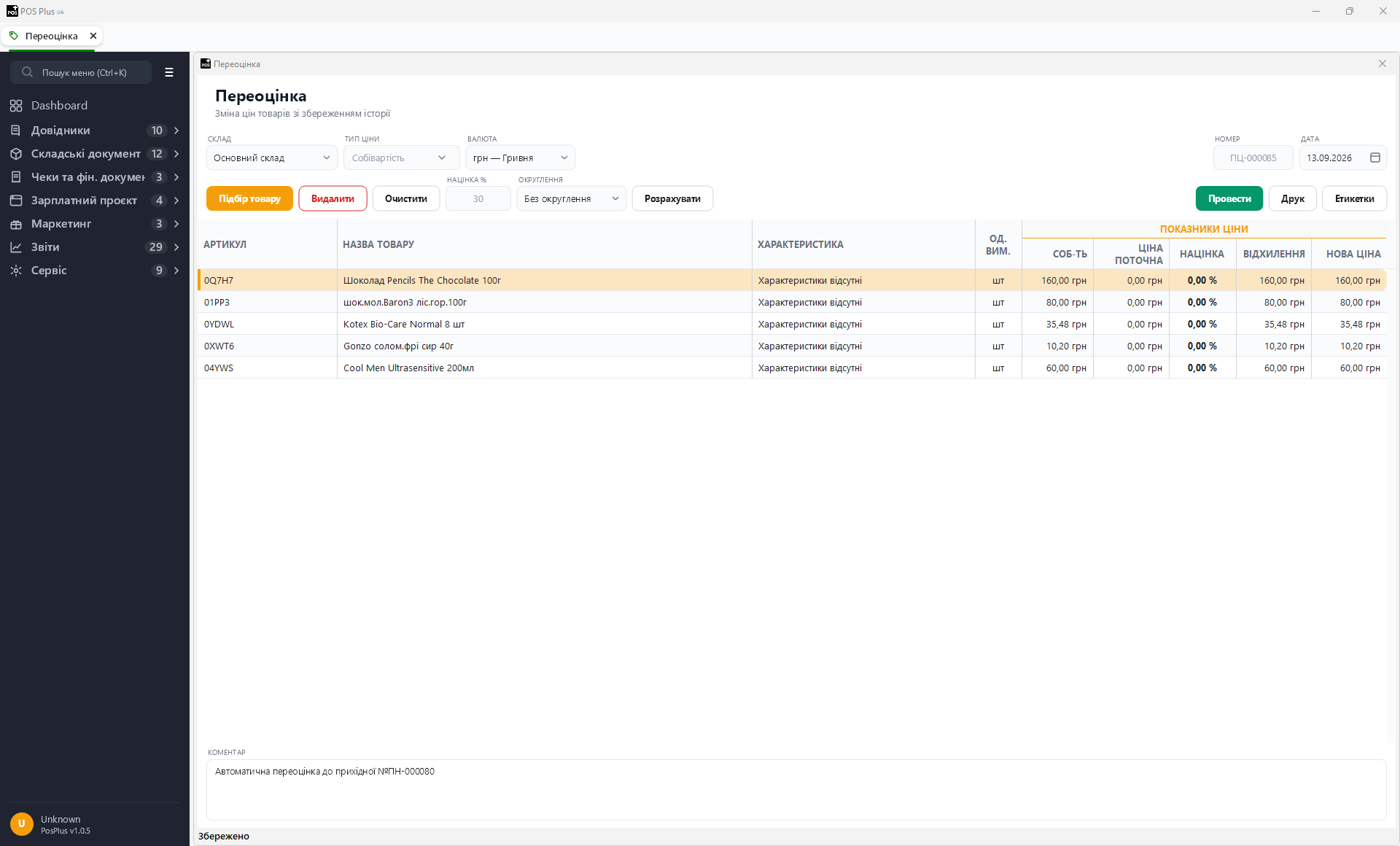Click the red Видалити button
Image resolution: width=1400 pixels, height=846 pixels.
point(332,198)
